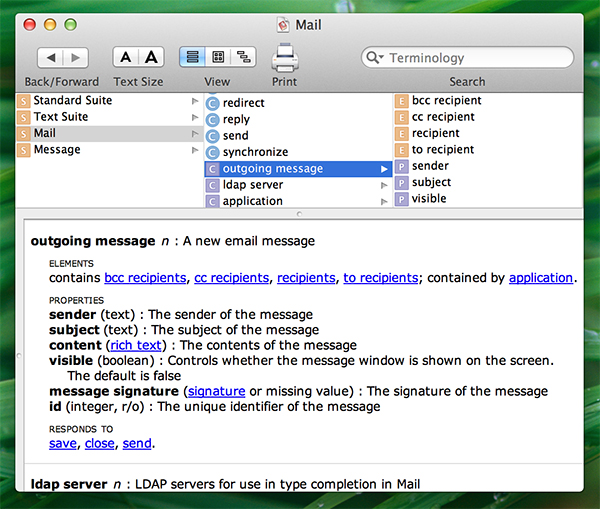Click the send command icon

[212, 136]
